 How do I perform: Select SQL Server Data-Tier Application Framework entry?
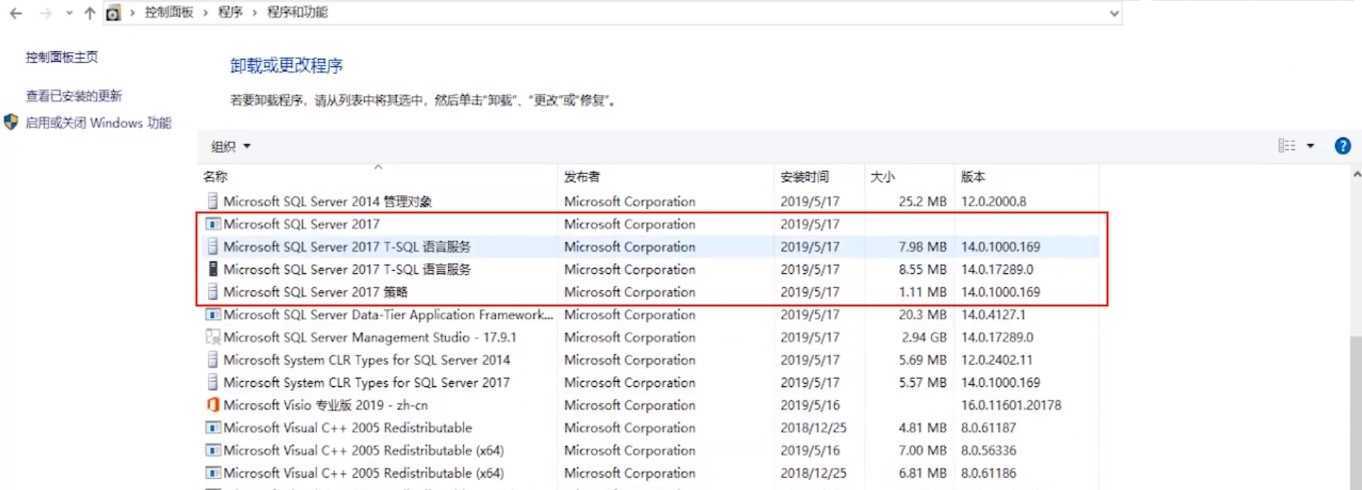click(x=388, y=314)
